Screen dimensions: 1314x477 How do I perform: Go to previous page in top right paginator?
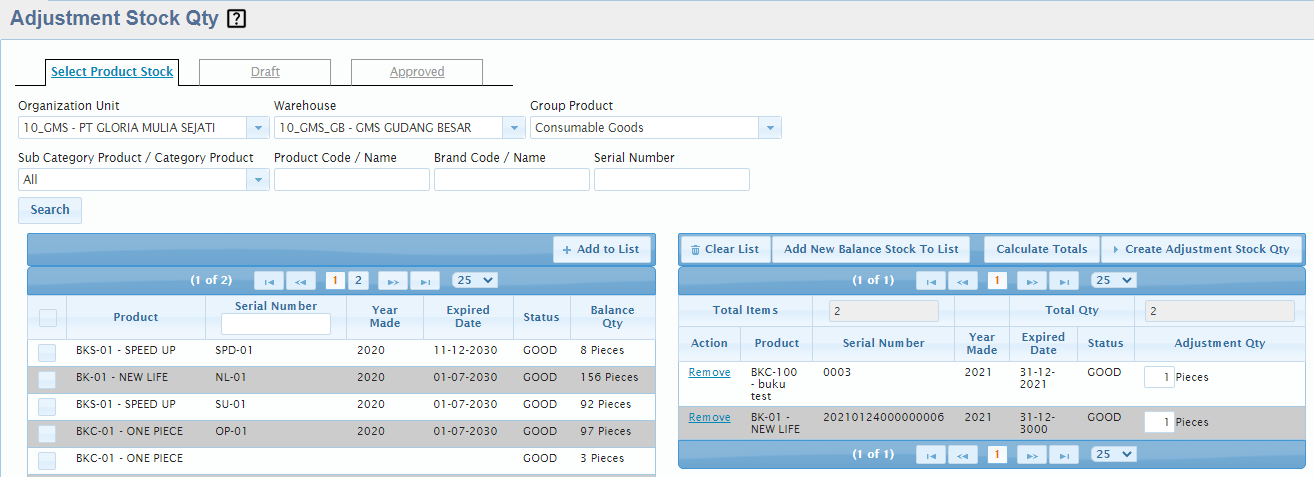pyautogui.click(x=962, y=281)
